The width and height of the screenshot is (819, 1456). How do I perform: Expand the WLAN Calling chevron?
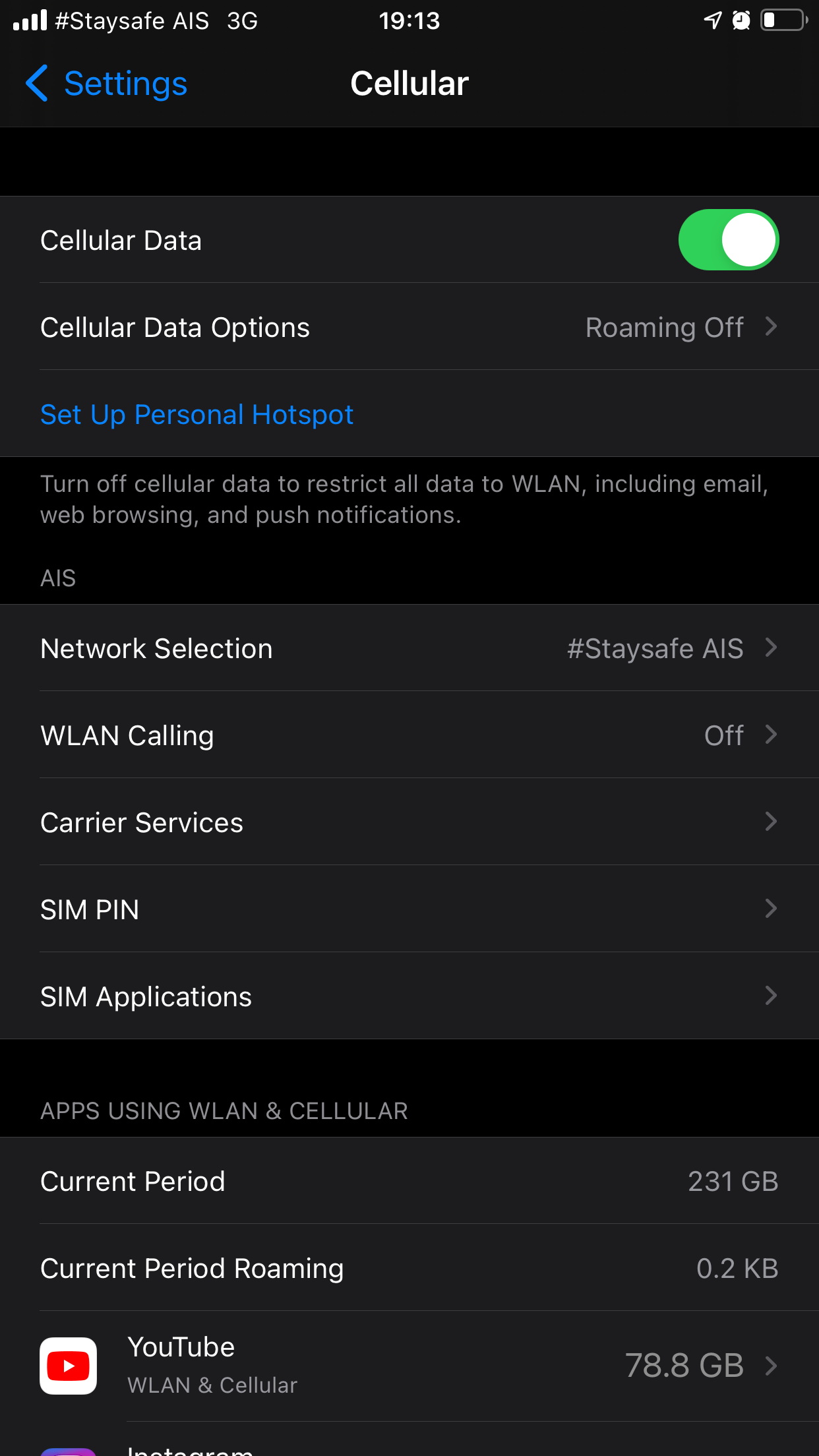click(x=770, y=735)
